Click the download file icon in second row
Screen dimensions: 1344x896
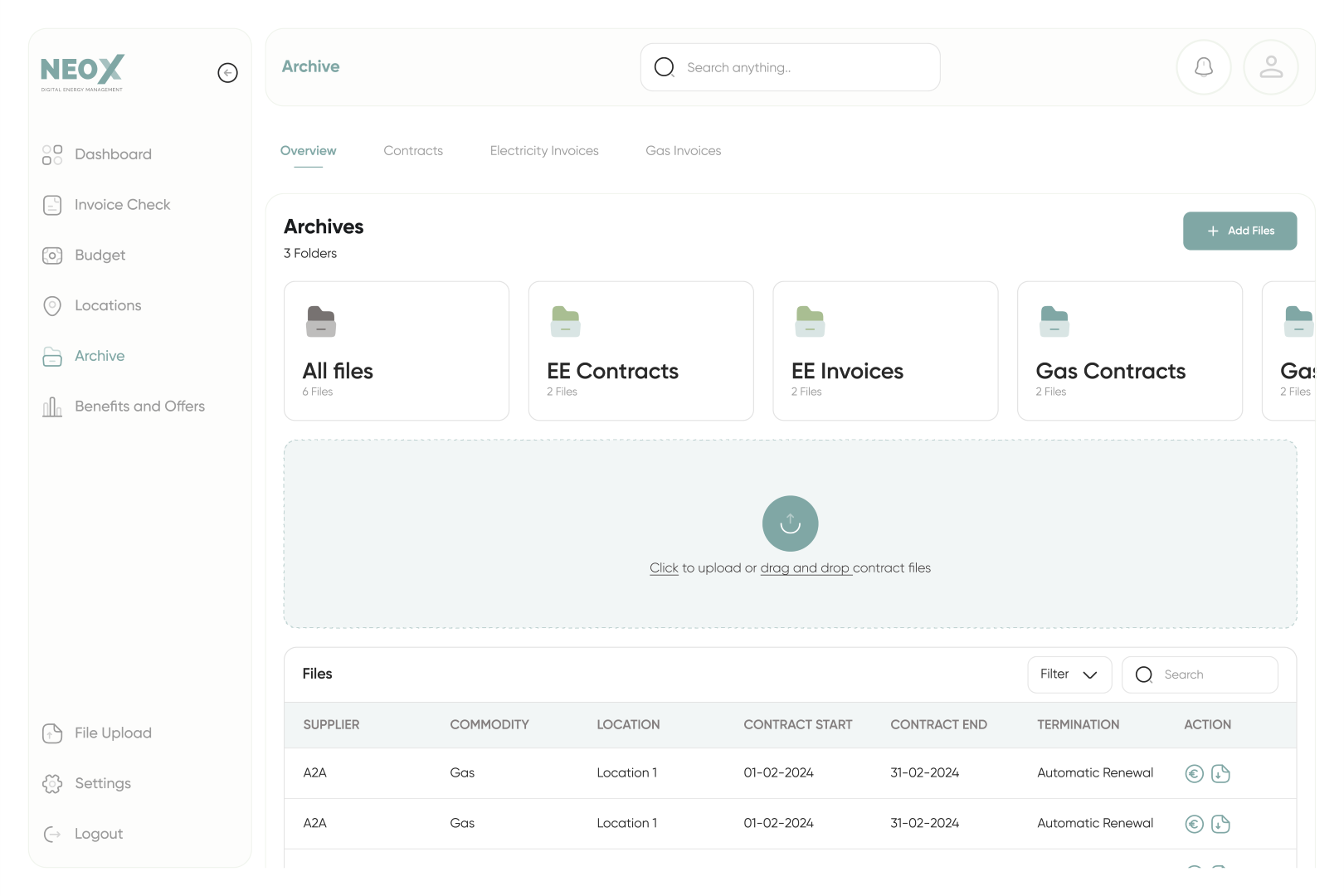[x=1220, y=824]
